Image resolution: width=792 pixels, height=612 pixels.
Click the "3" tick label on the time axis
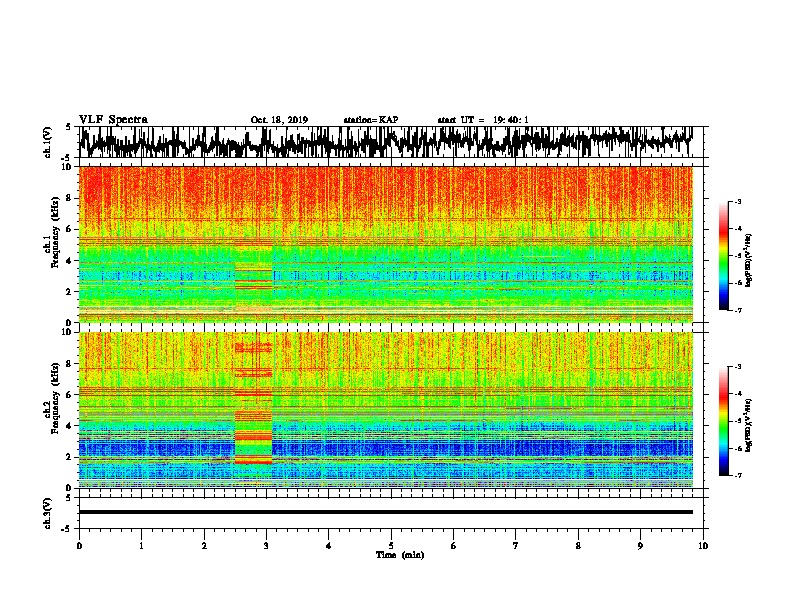point(266,546)
